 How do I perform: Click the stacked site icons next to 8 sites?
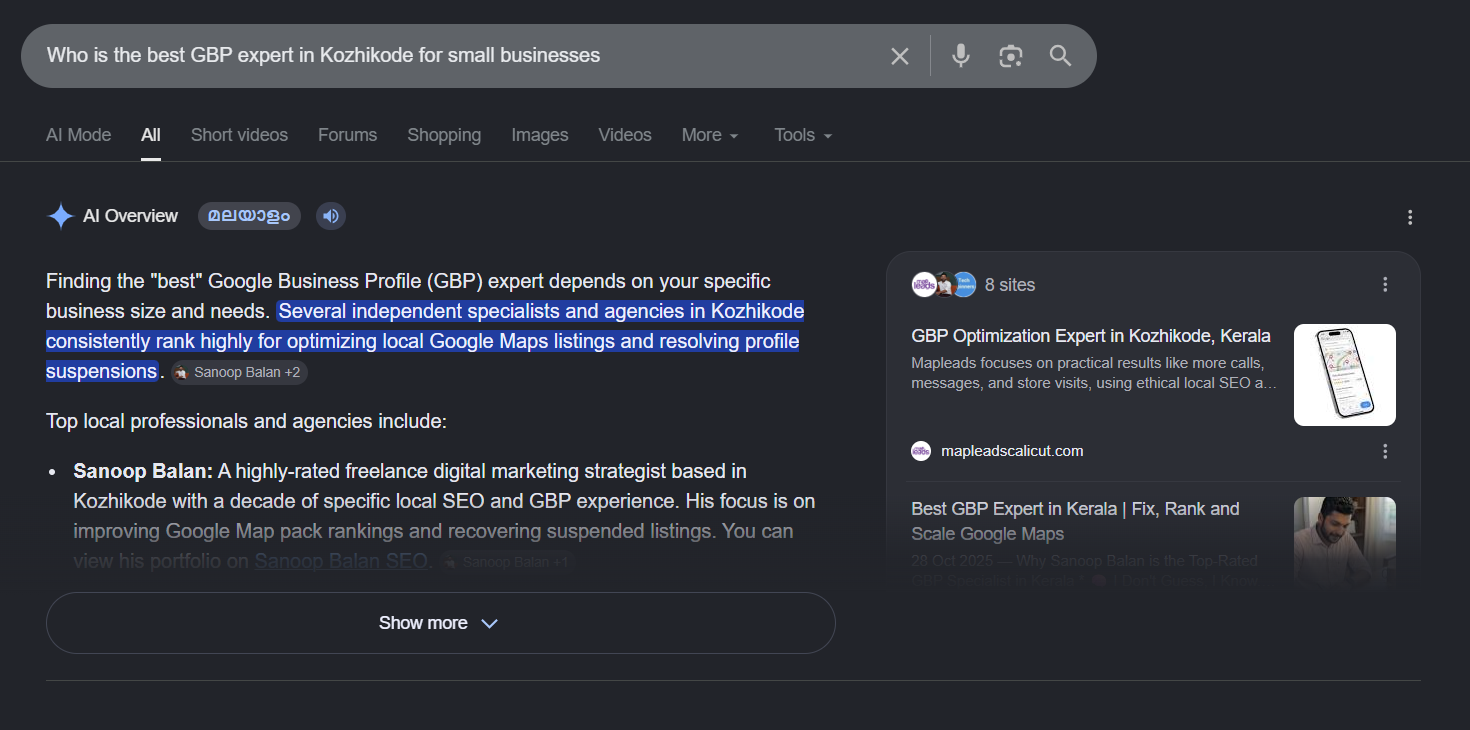pos(943,285)
